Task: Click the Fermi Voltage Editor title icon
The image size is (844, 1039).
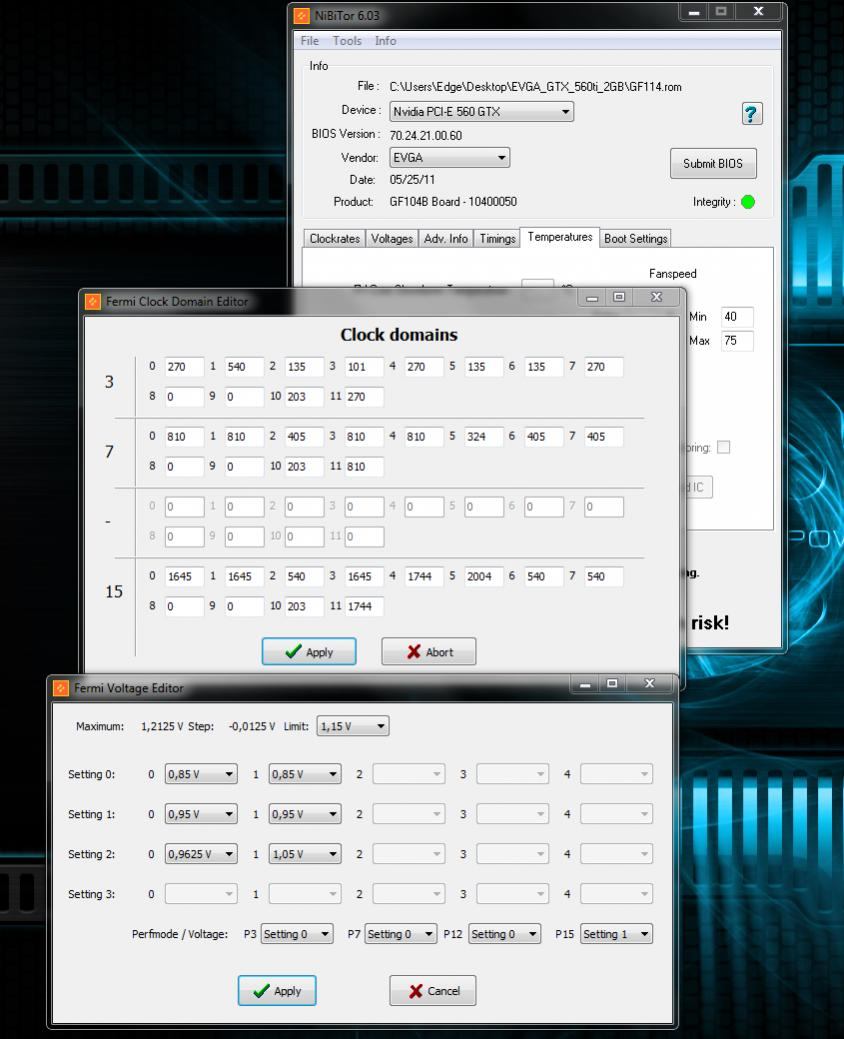Action: tap(61, 688)
